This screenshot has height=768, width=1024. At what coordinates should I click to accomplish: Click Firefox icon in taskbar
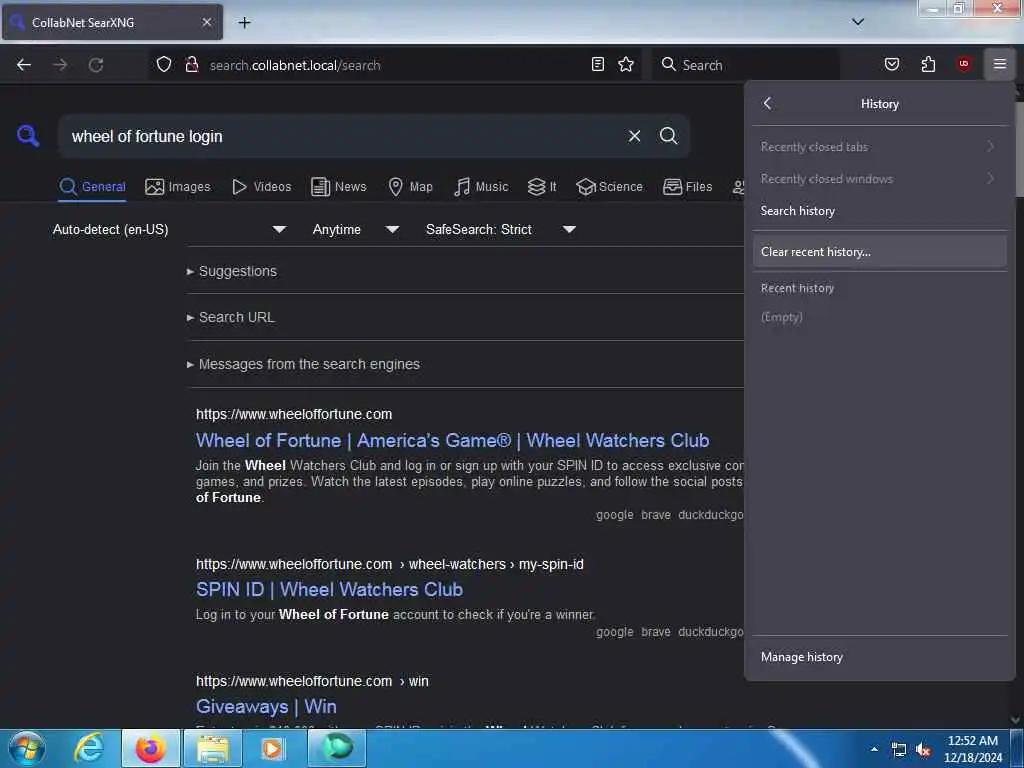[150, 748]
